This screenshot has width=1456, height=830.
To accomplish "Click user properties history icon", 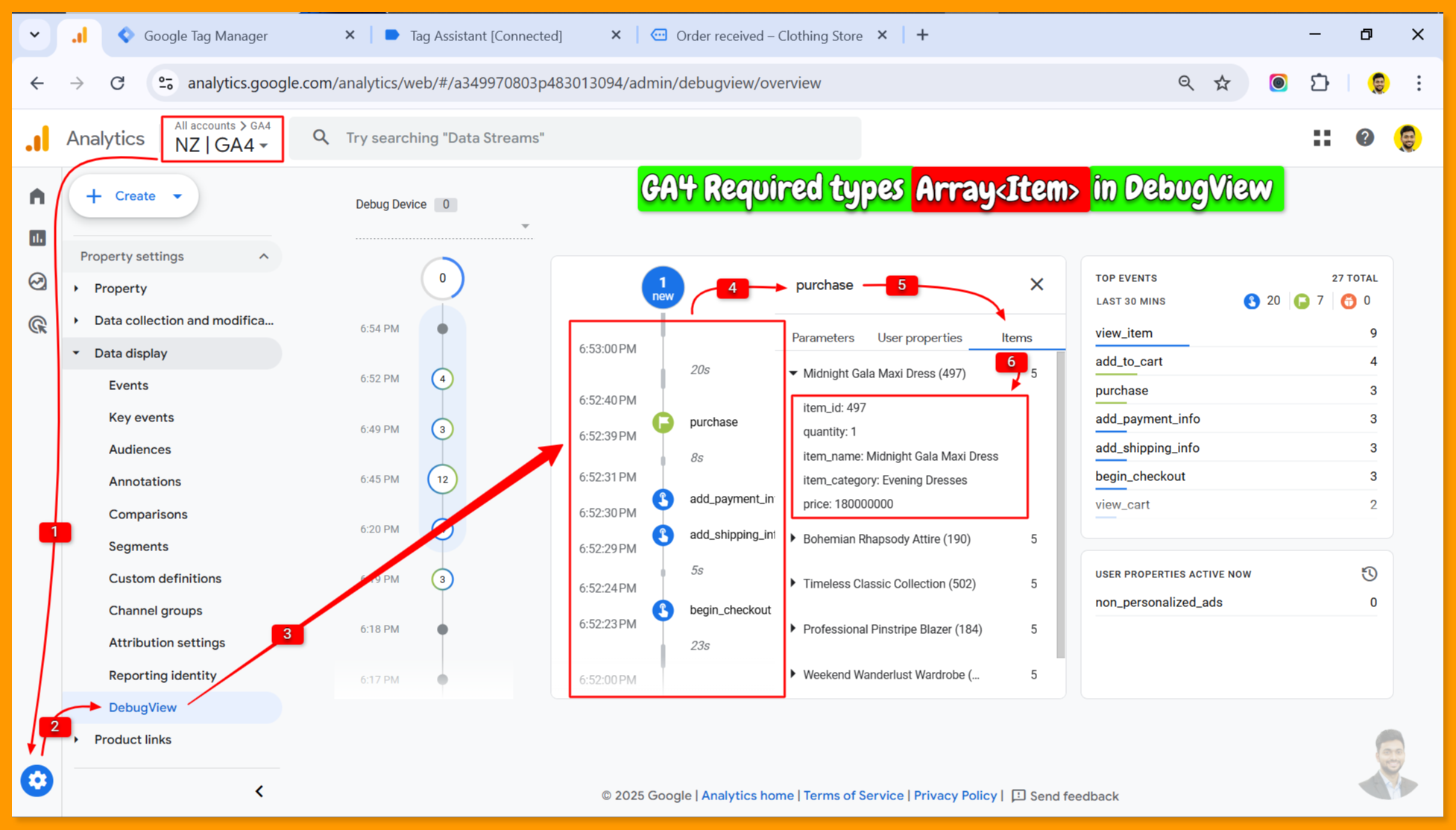I will coord(1369,573).
